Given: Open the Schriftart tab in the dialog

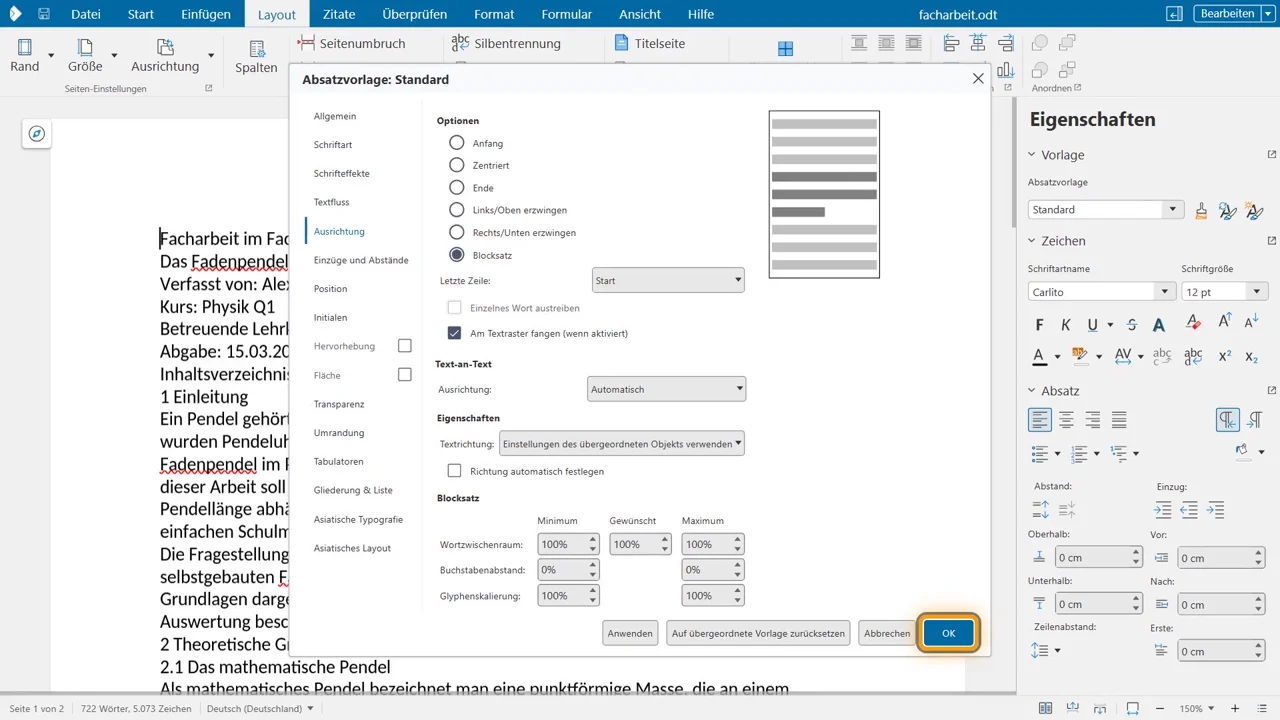Looking at the screenshot, I should click(x=333, y=145).
